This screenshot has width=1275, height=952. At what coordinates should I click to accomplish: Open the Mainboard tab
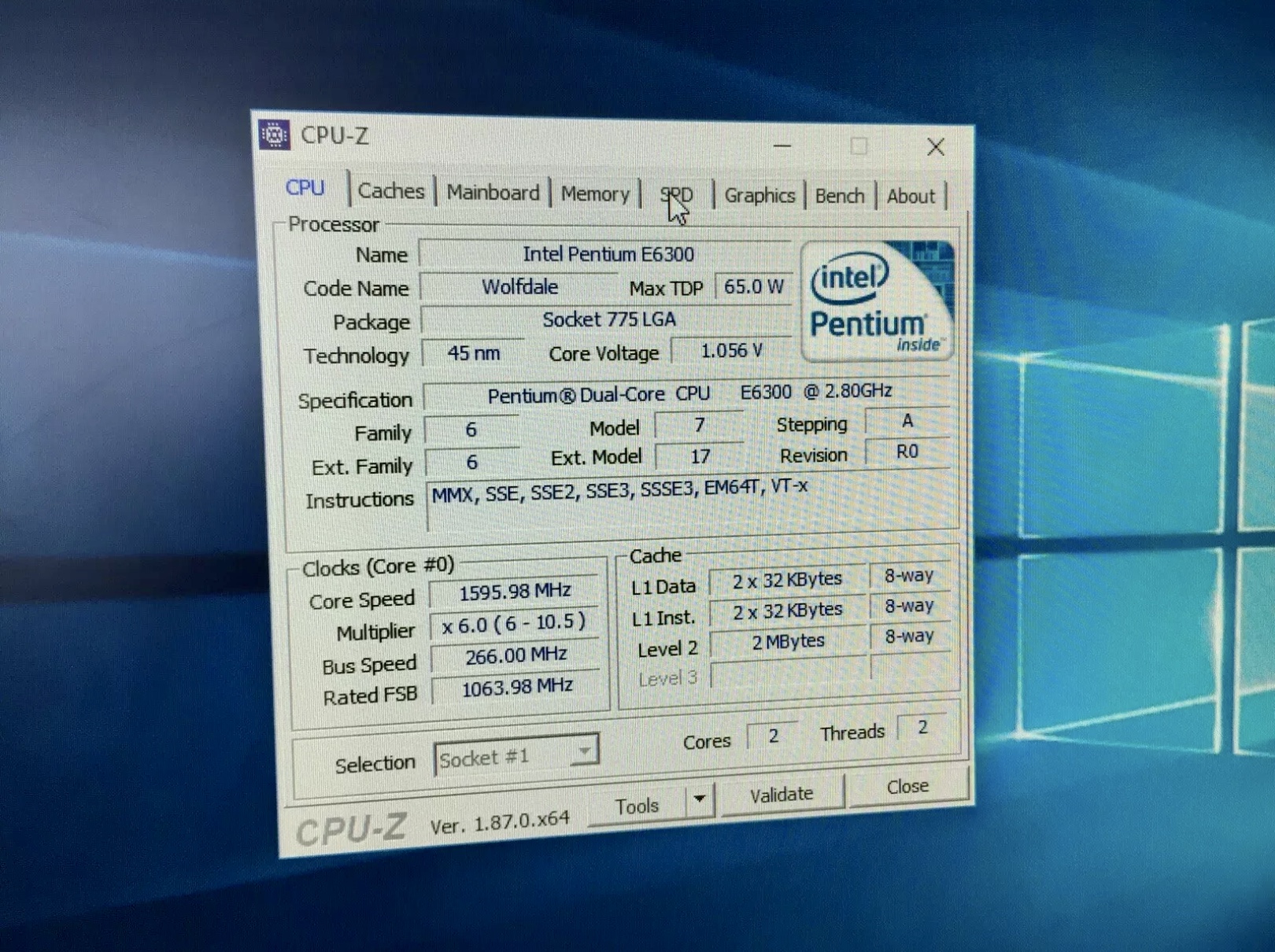pos(493,193)
